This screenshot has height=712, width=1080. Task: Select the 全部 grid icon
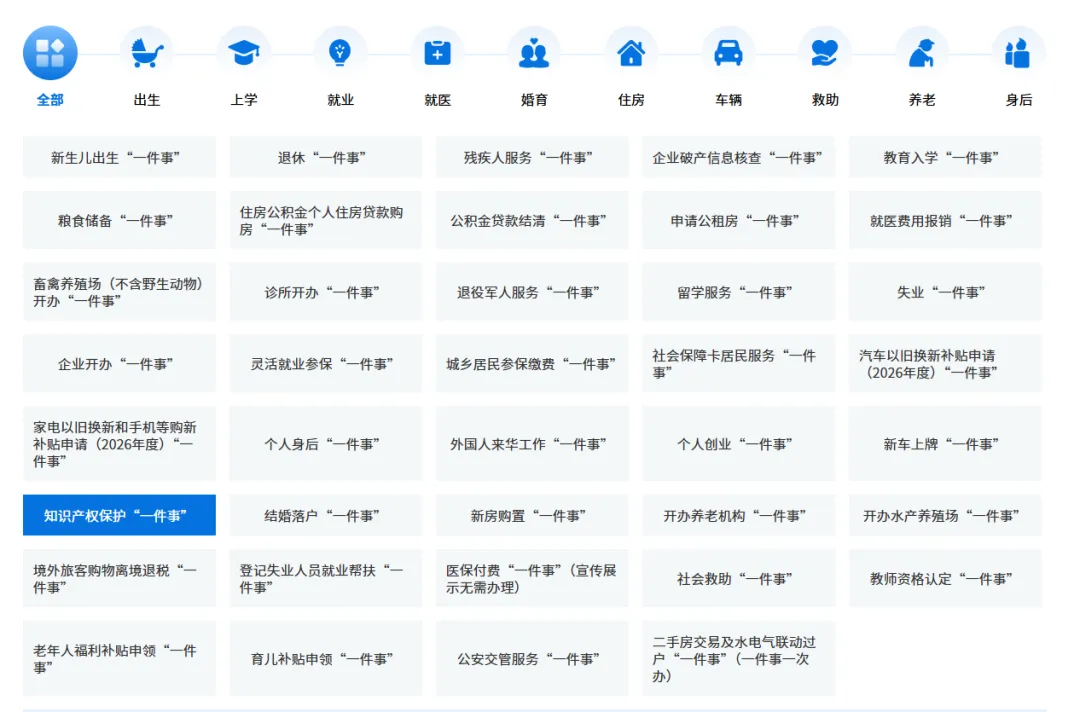point(50,53)
